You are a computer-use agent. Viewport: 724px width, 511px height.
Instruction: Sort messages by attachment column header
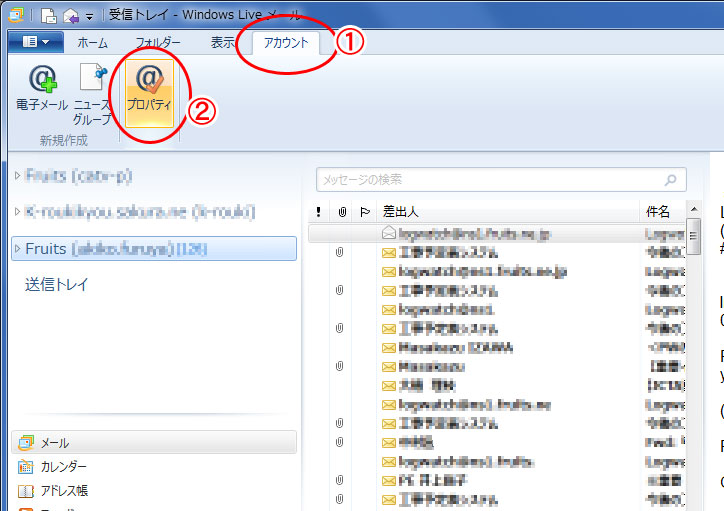341,212
